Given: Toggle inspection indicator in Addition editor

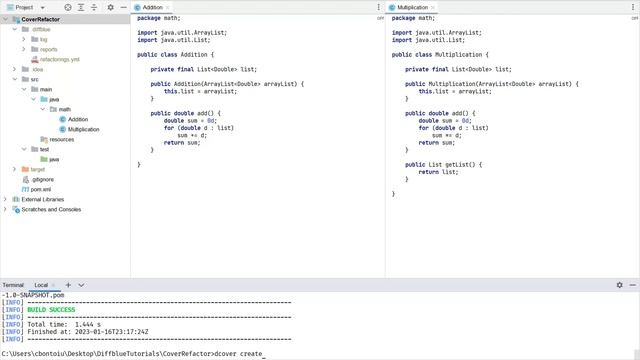Looking at the screenshot, I should (x=380, y=18).
